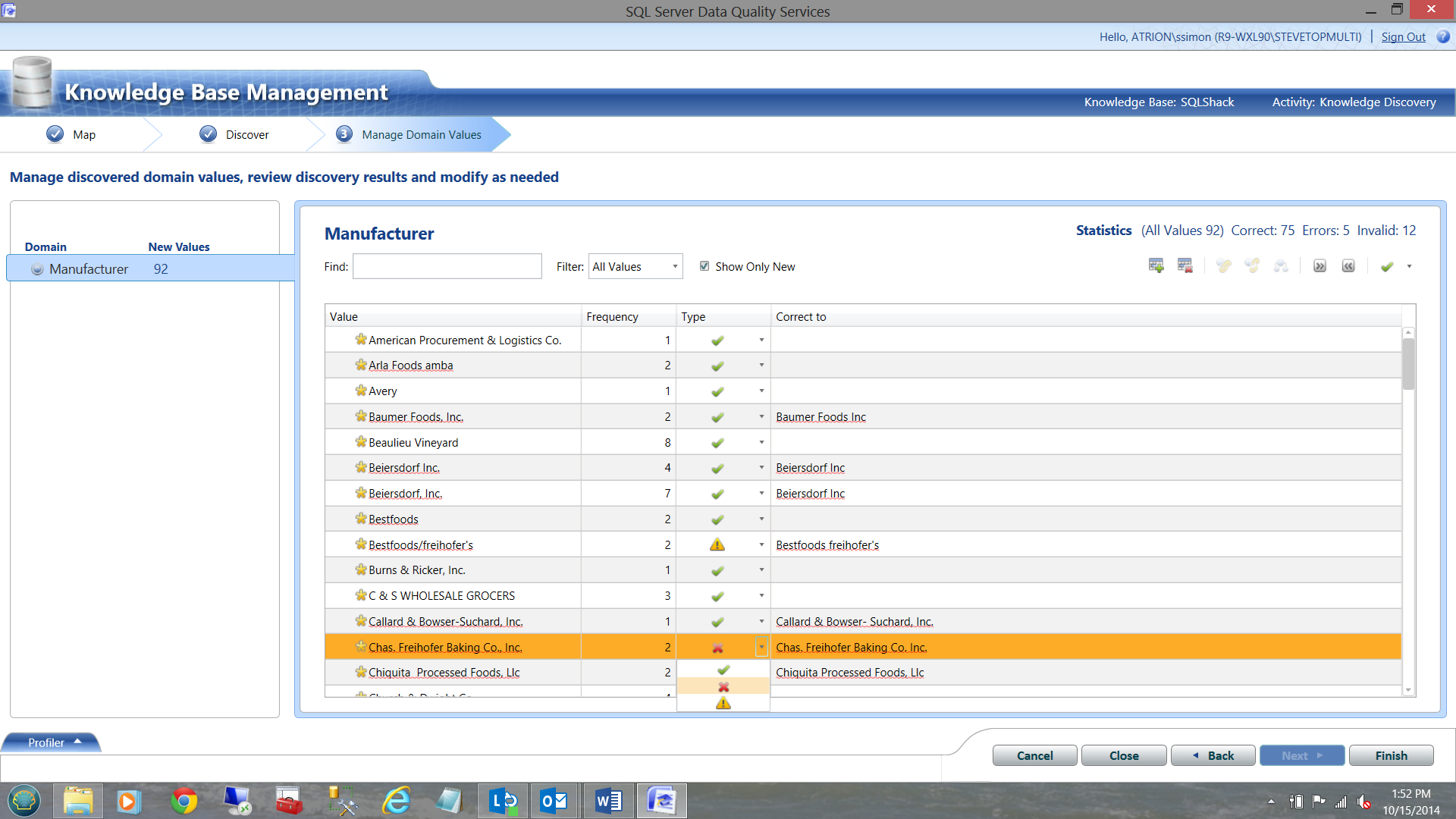Click the set as synonyms link icon
Image resolution: width=1456 pixels, height=819 pixels.
pyautogui.click(x=1223, y=266)
